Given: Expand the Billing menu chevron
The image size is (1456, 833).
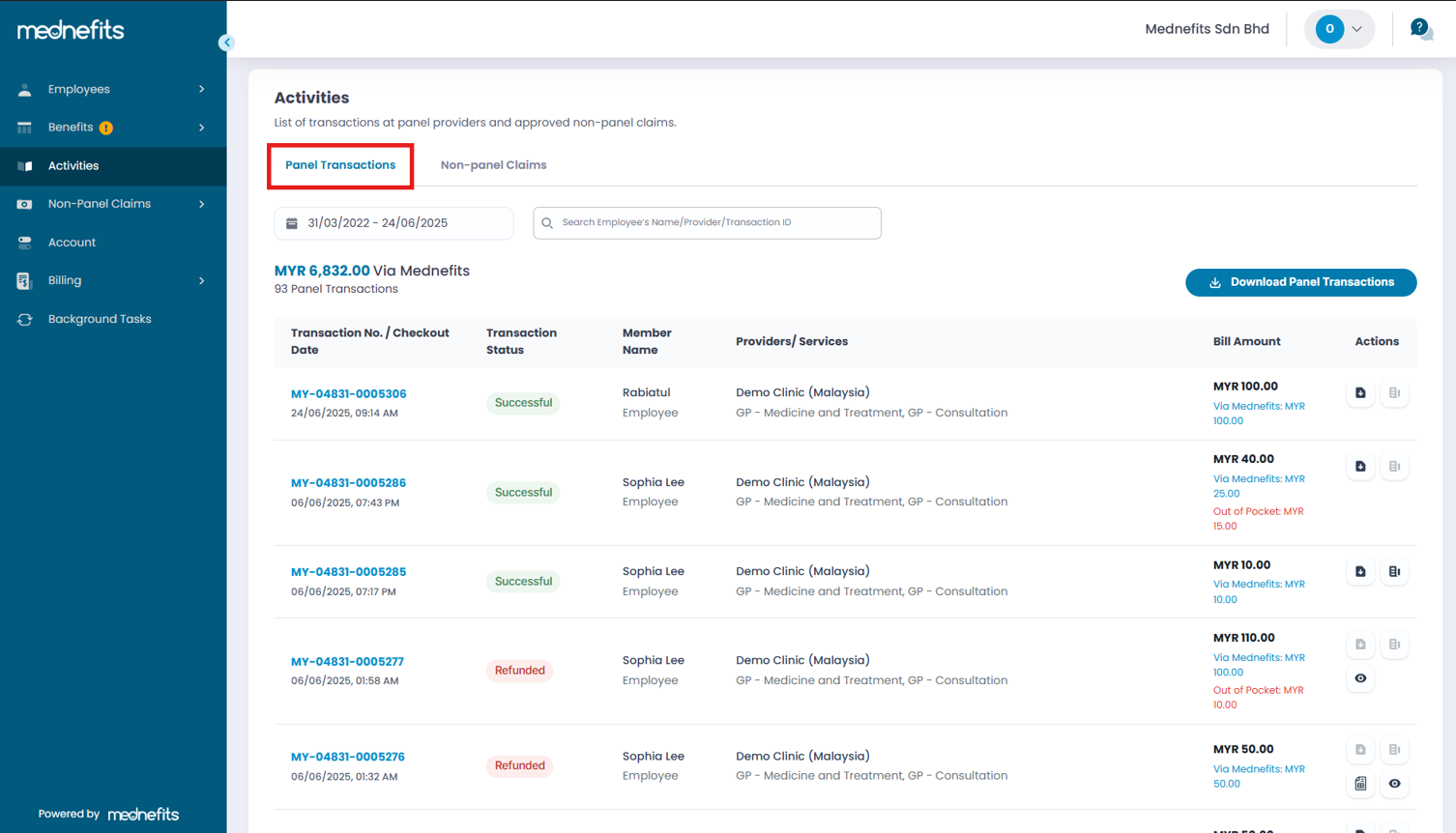Looking at the screenshot, I should coord(202,280).
